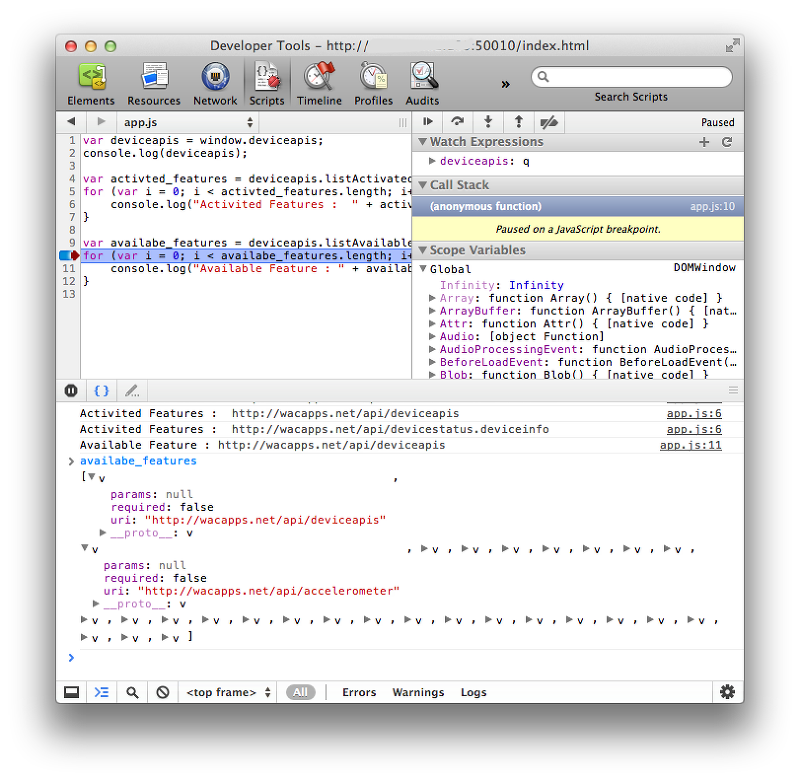Screen dimensions: 800x781
Task: Expand the Attr global property
Action: (432, 323)
